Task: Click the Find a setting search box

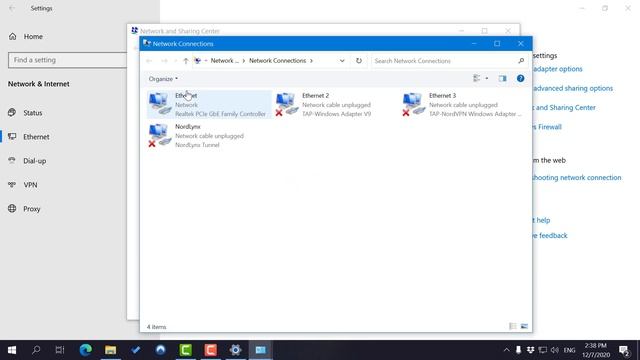Action: 67,60
